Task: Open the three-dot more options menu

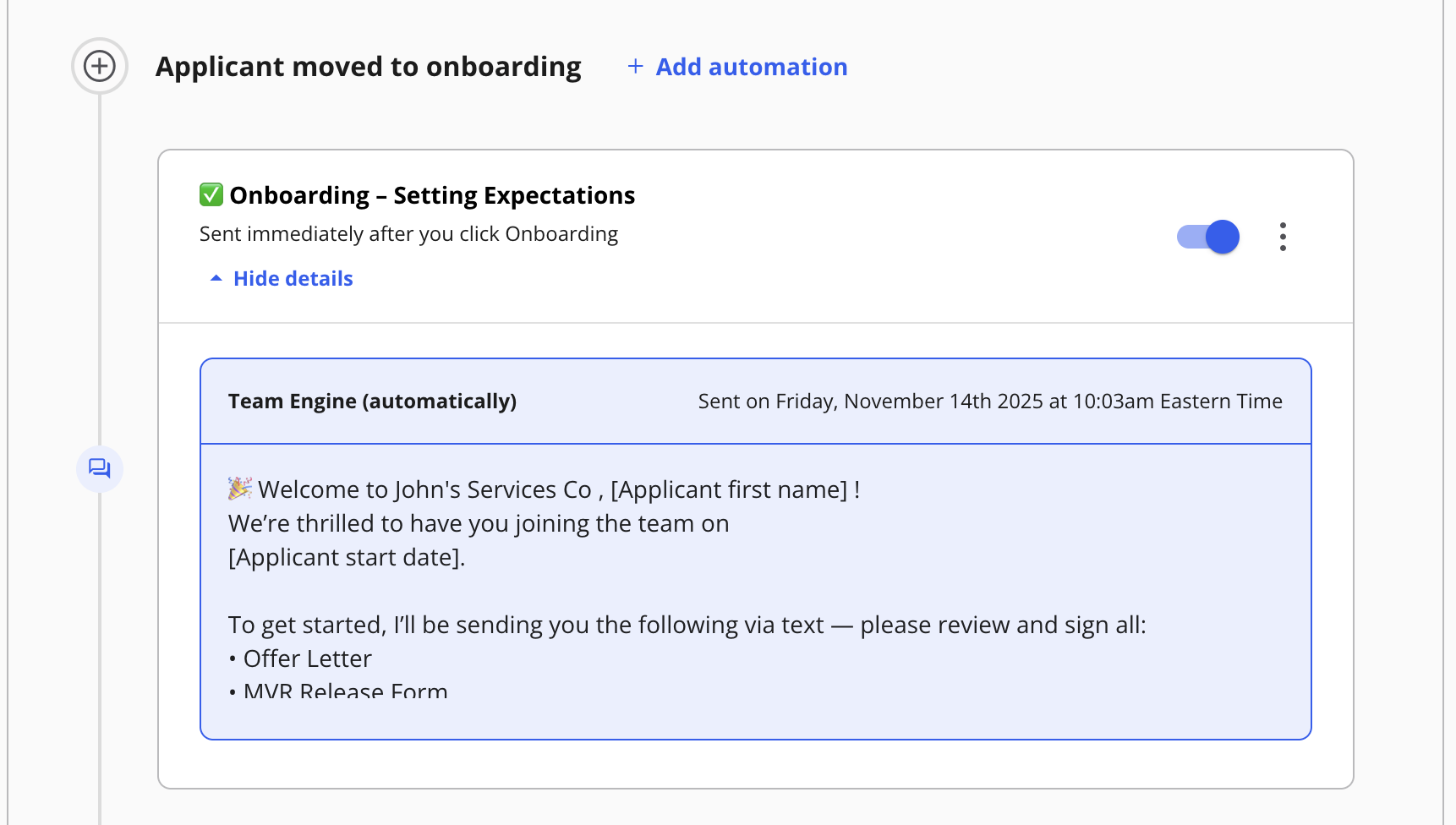Action: tap(1283, 237)
